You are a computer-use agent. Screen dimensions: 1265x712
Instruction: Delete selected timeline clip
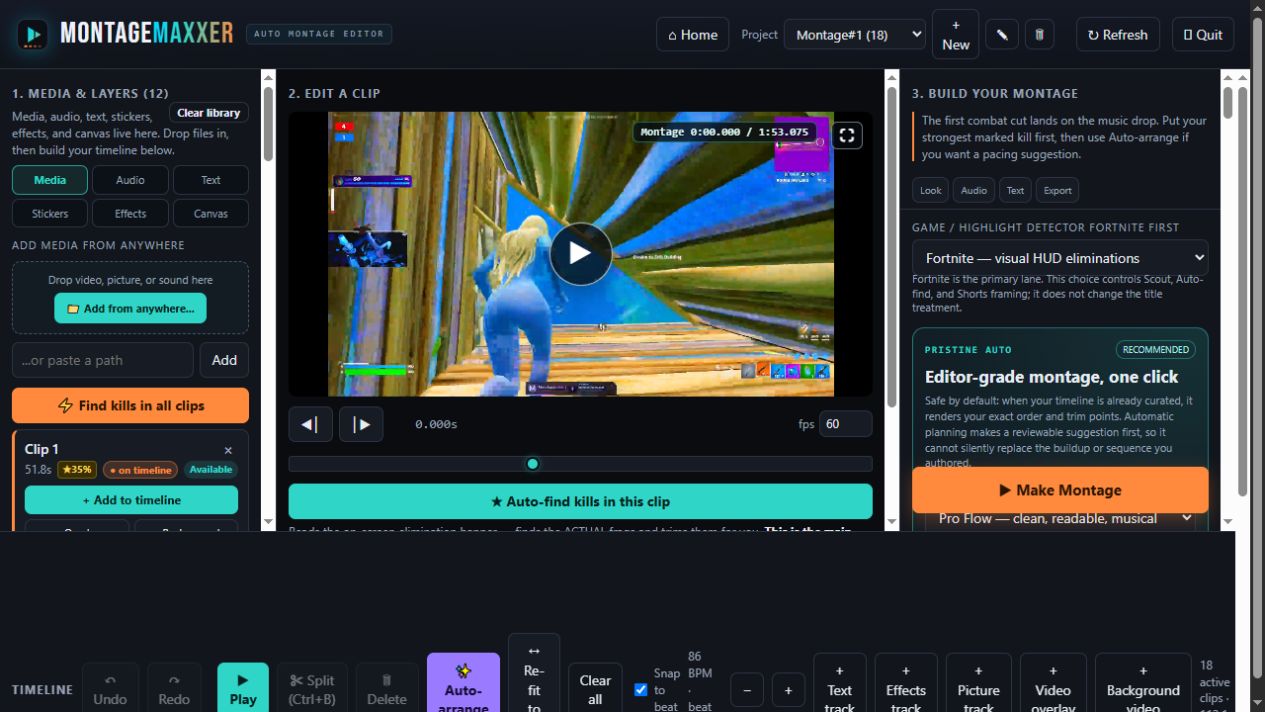click(x=387, y=690)
